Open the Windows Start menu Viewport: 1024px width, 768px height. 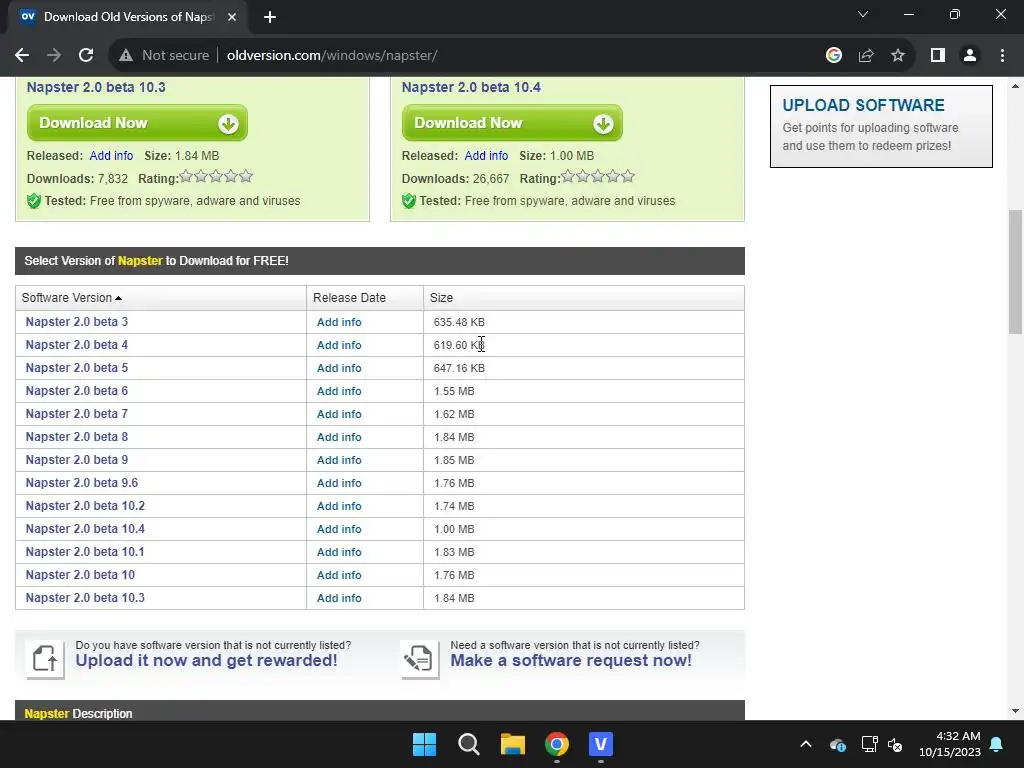pos(424,744)
